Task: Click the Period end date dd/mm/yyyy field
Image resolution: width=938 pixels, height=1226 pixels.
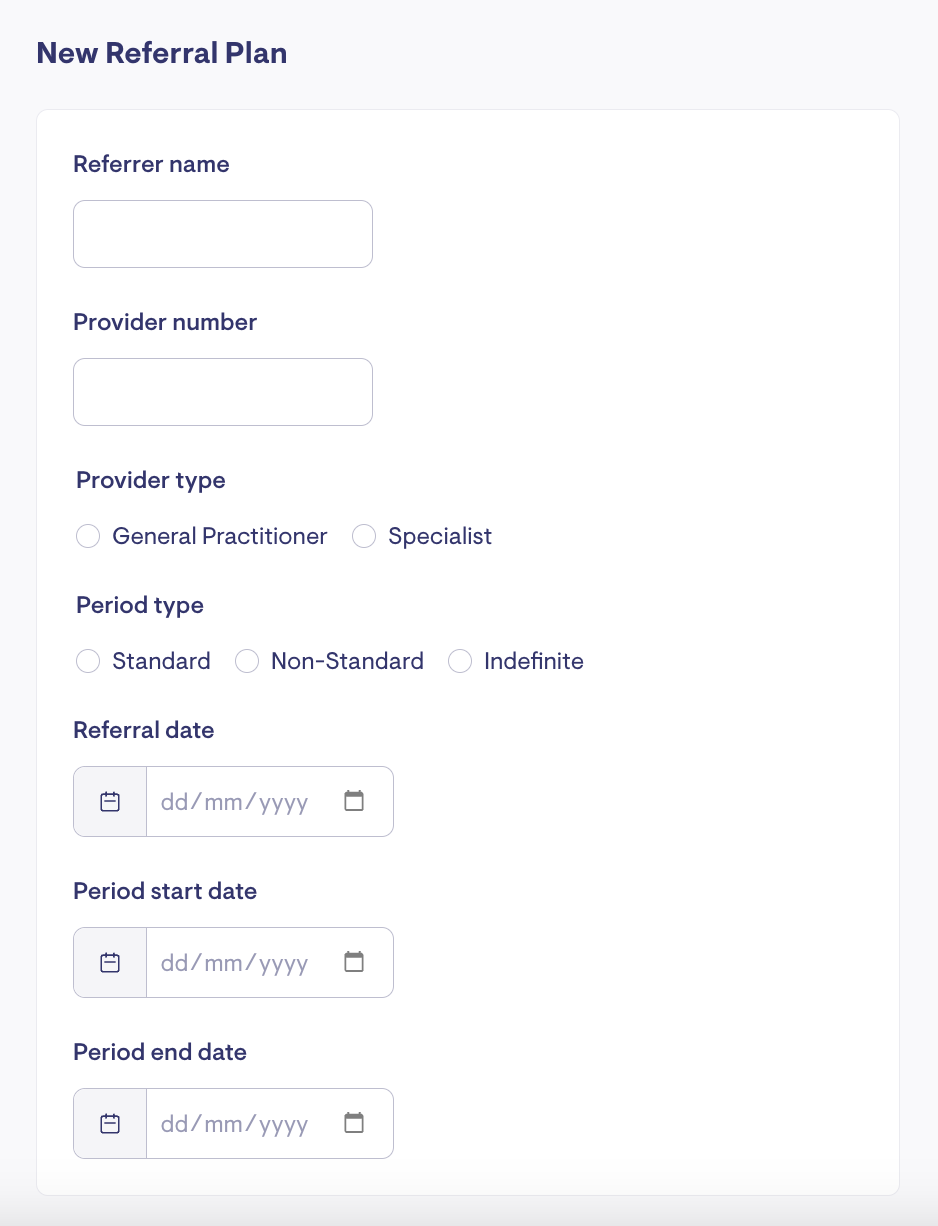Action: coord(235,1124)
